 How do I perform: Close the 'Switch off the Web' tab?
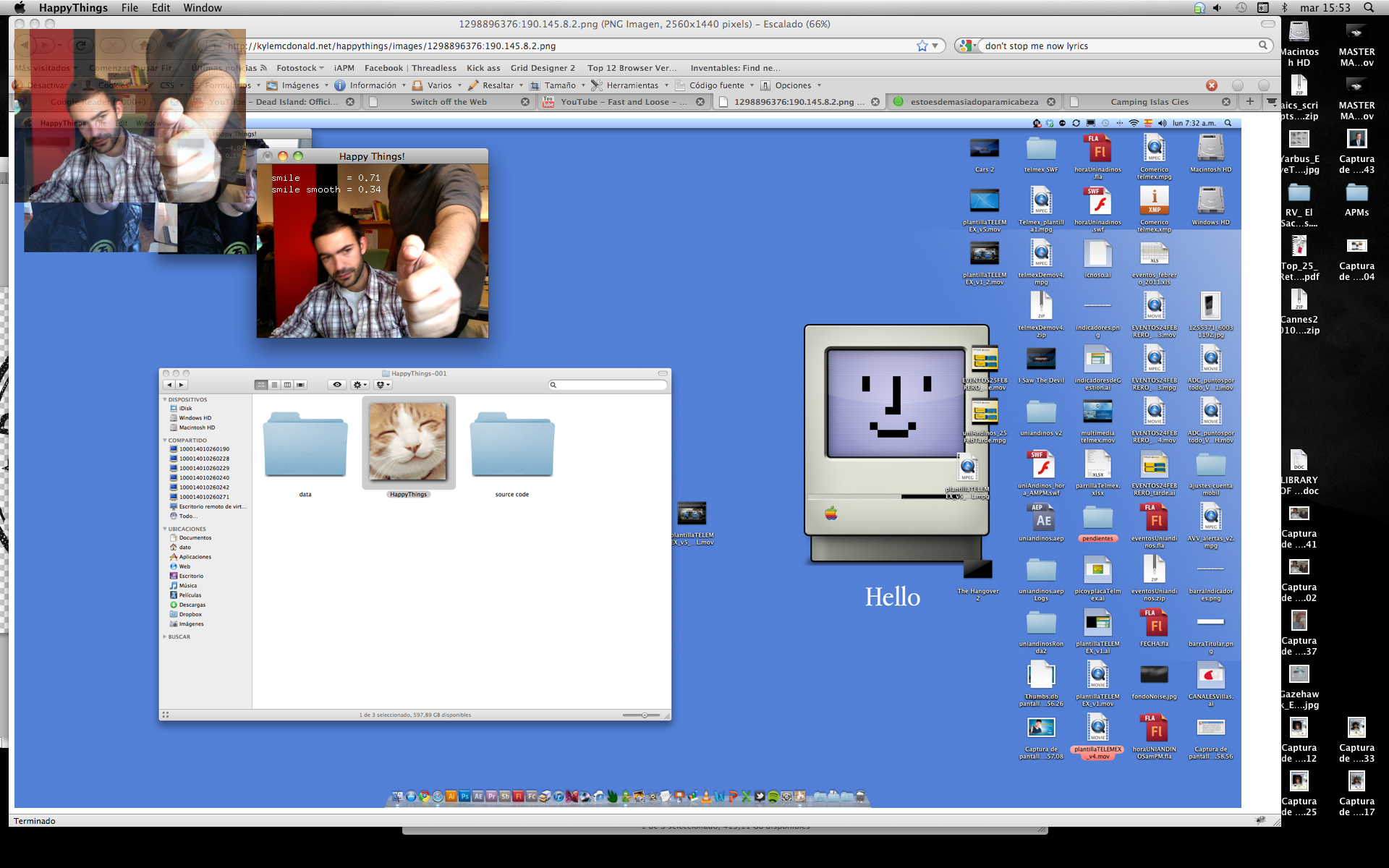tap(525, 102)
